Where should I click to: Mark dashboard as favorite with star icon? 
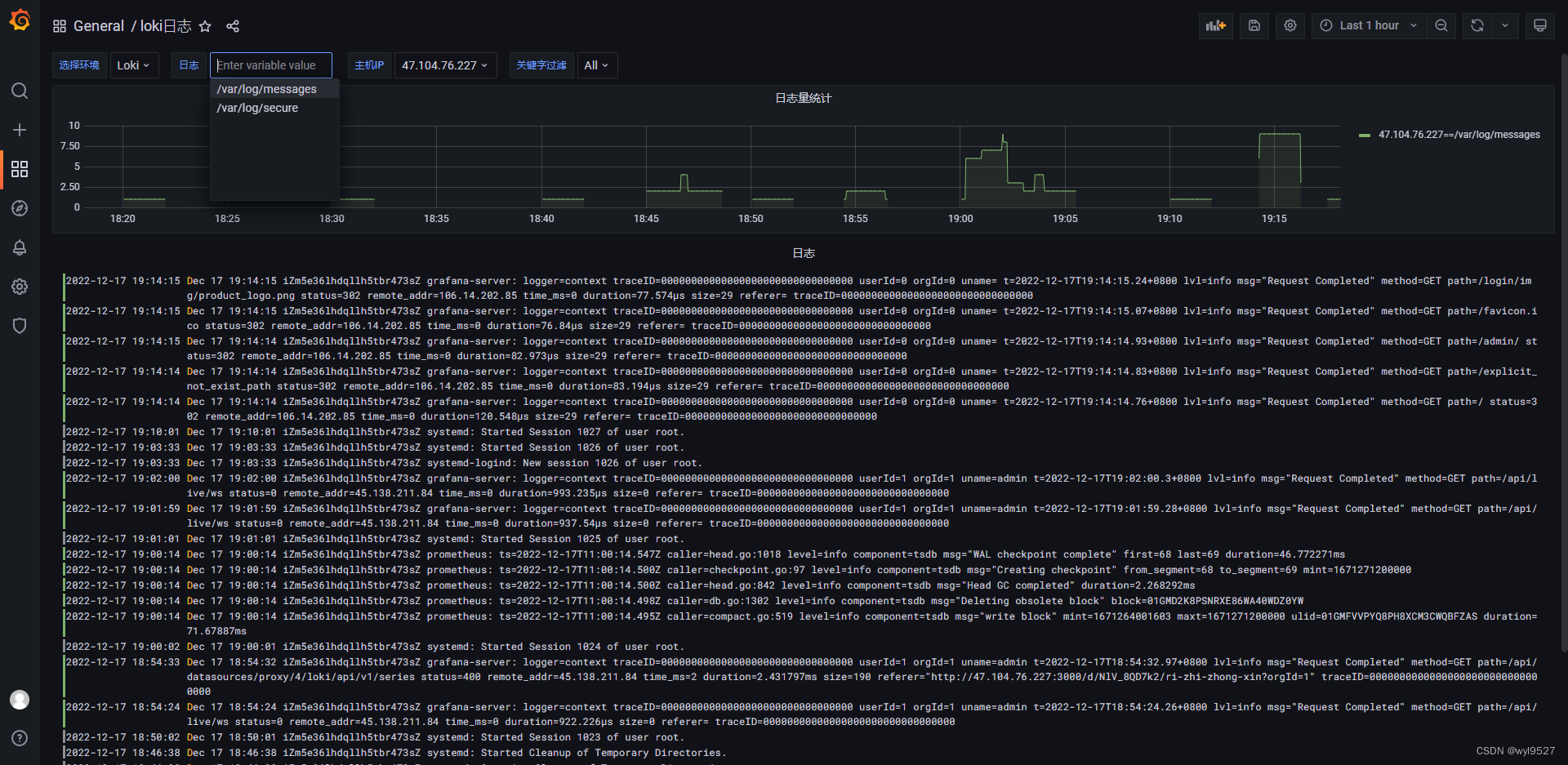[x=205, y=26]
